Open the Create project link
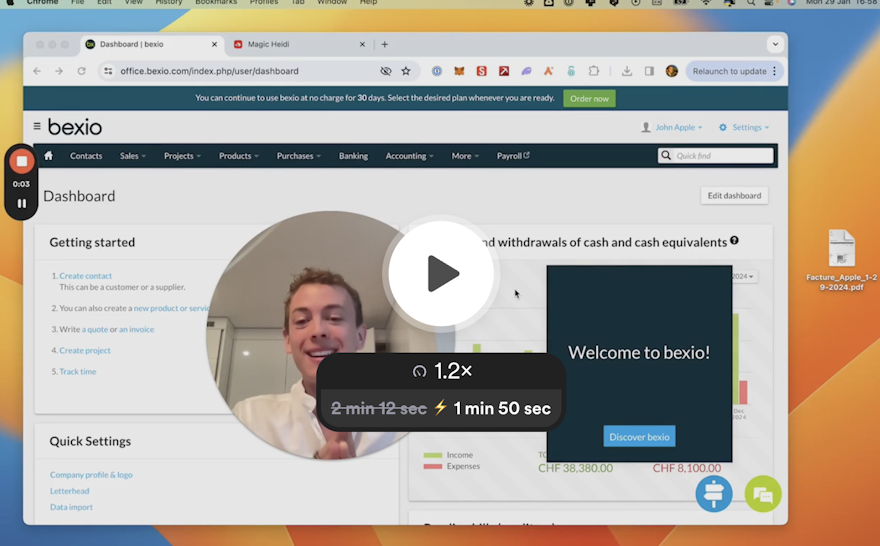 pos(85,350)
